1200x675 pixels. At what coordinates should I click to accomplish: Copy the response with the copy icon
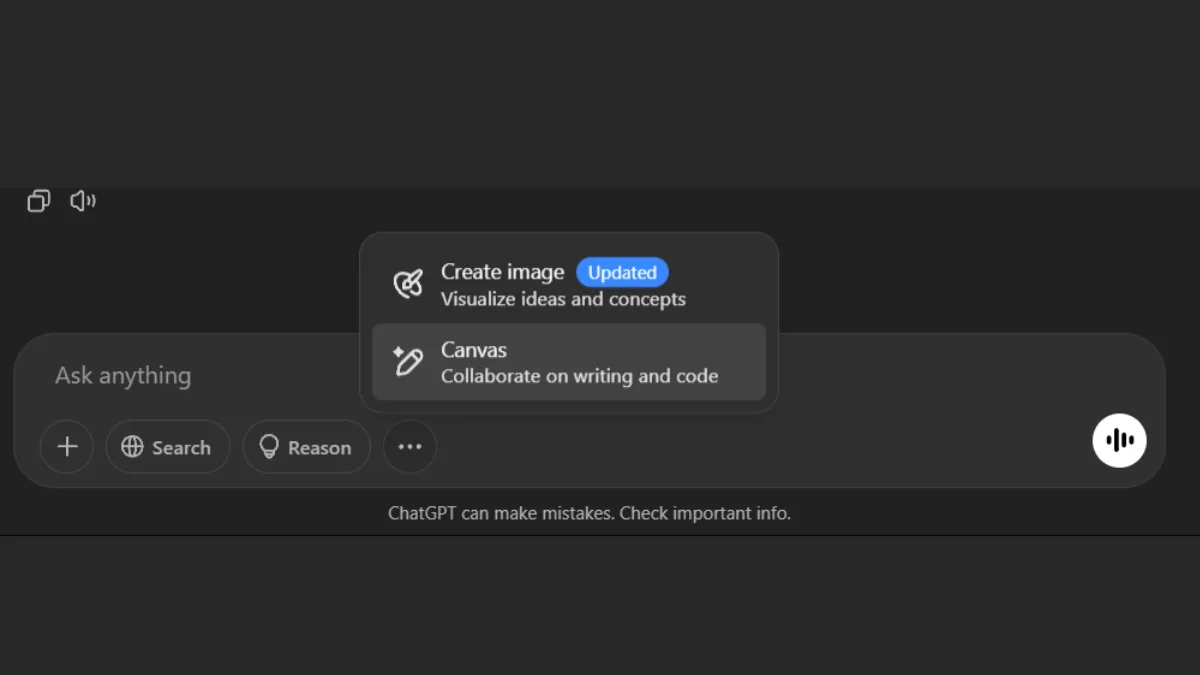(38, 201)
